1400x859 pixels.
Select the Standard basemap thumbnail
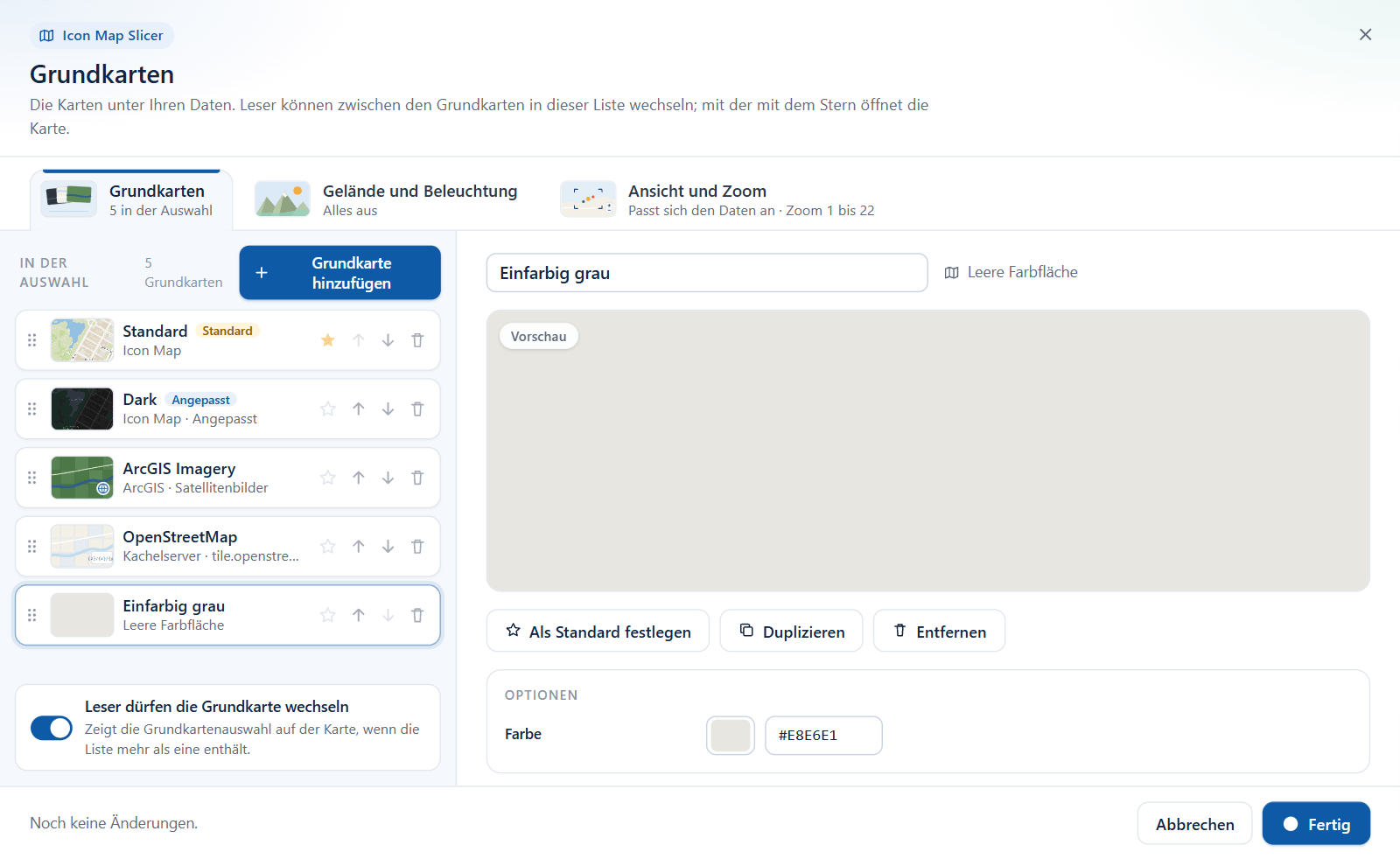(x=82, y=340)
